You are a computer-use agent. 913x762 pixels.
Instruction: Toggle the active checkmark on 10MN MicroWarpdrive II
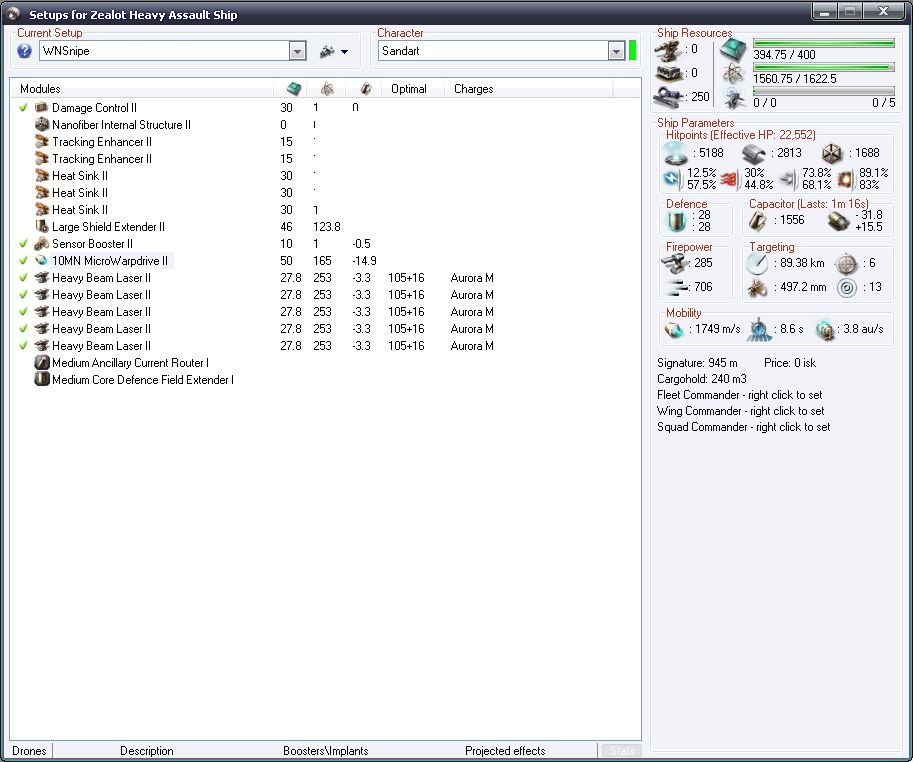pyautogui.click(x=23, y=260)
